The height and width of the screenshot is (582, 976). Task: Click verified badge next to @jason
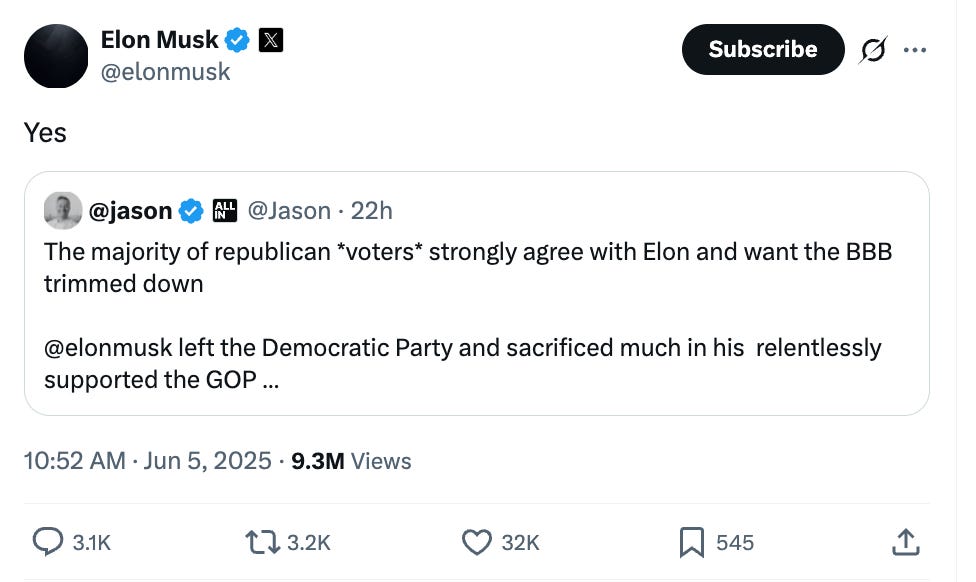pos(191,210)
